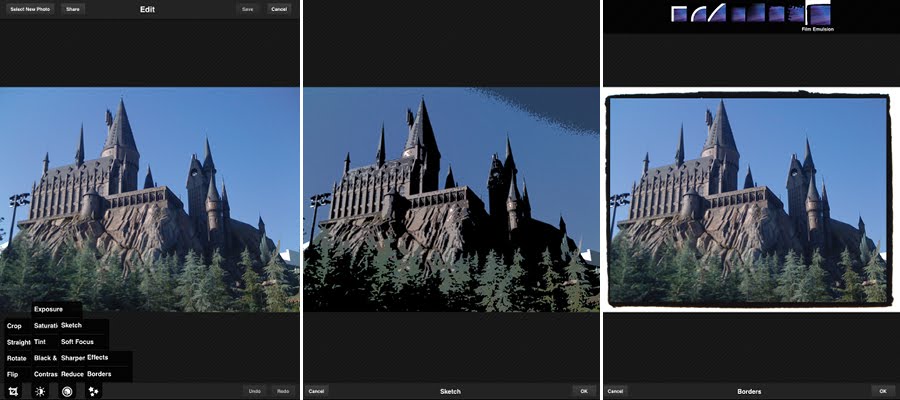This screenshot has width=900, height=400.
Task: Select the diagonal cut border thumbnail
Action: pyautogui.click(x=717, y=13)
